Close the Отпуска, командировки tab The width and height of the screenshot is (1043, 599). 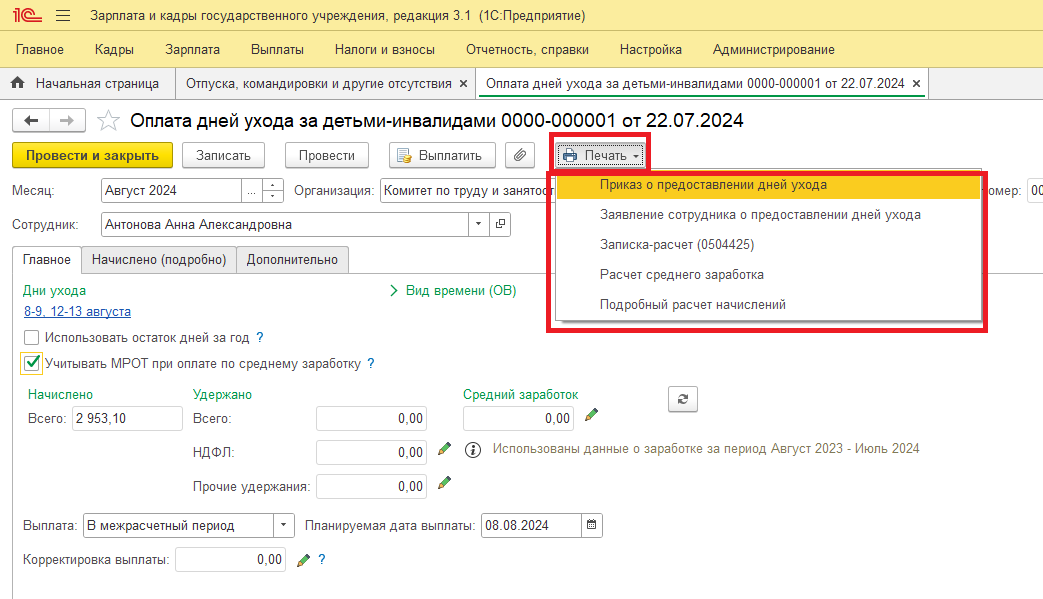(464, 84)
